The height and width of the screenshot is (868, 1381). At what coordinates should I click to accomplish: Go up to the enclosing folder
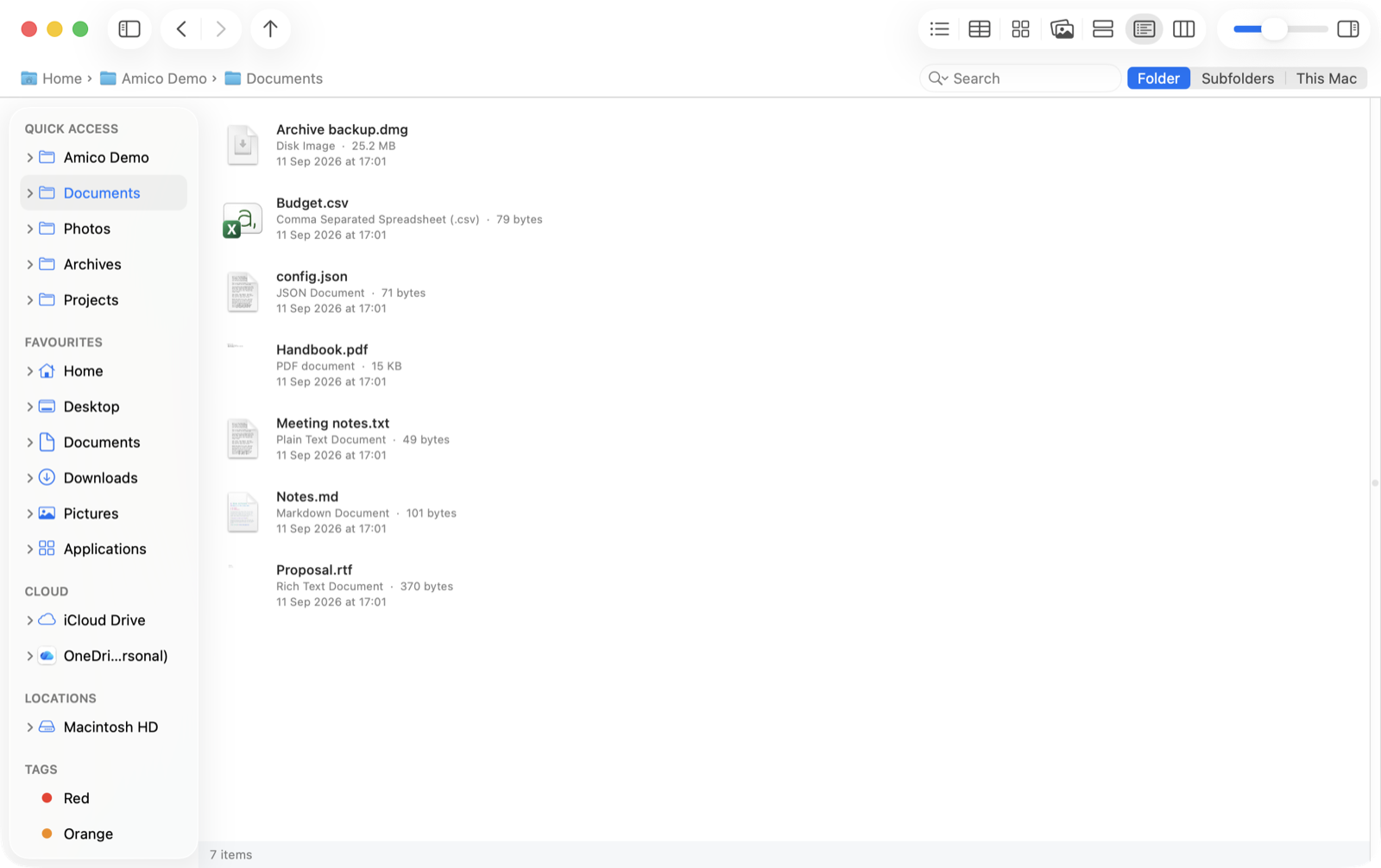pos(270,29)
